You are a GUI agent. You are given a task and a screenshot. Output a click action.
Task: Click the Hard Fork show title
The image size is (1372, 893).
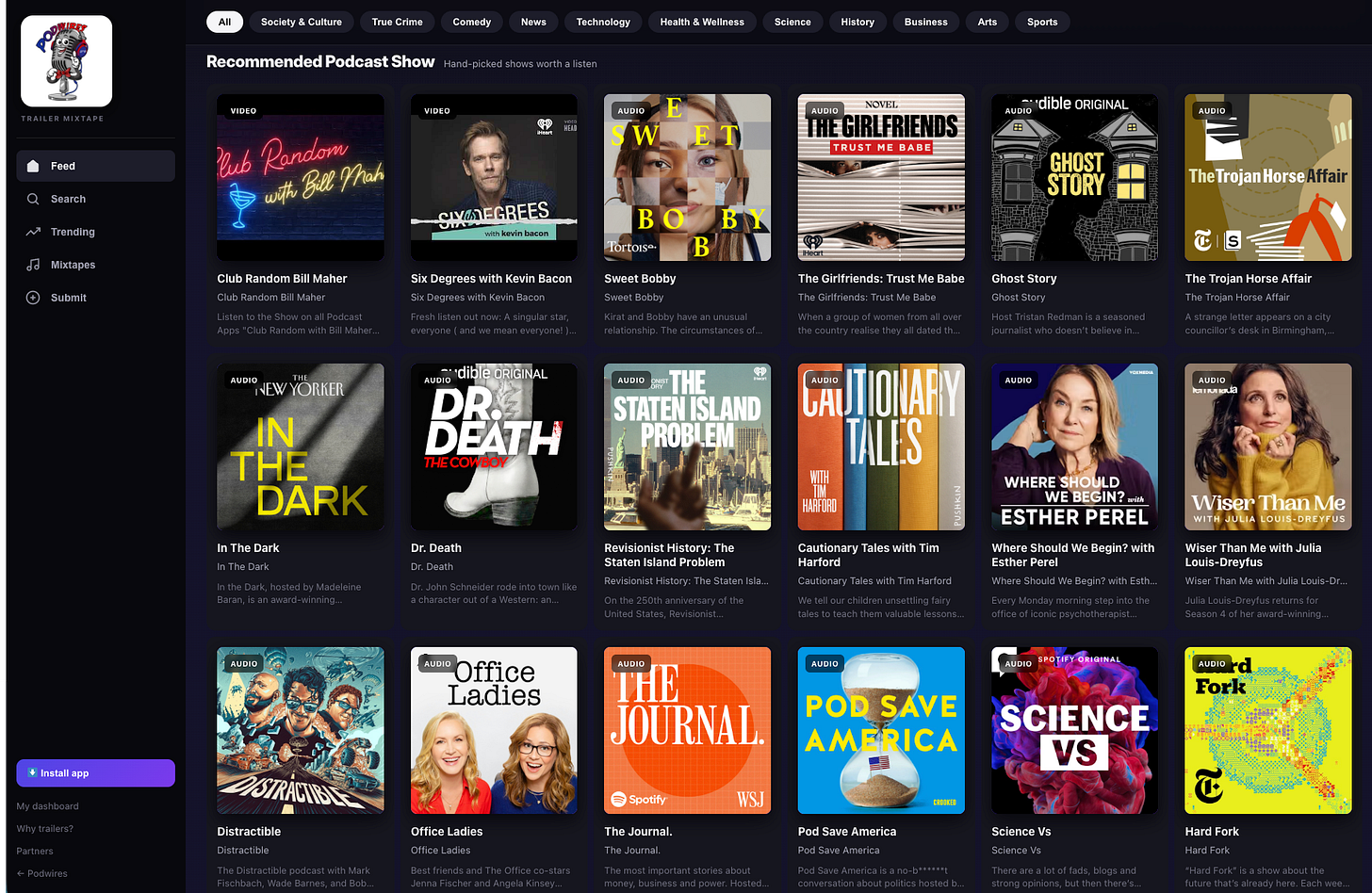(1212, 832)
